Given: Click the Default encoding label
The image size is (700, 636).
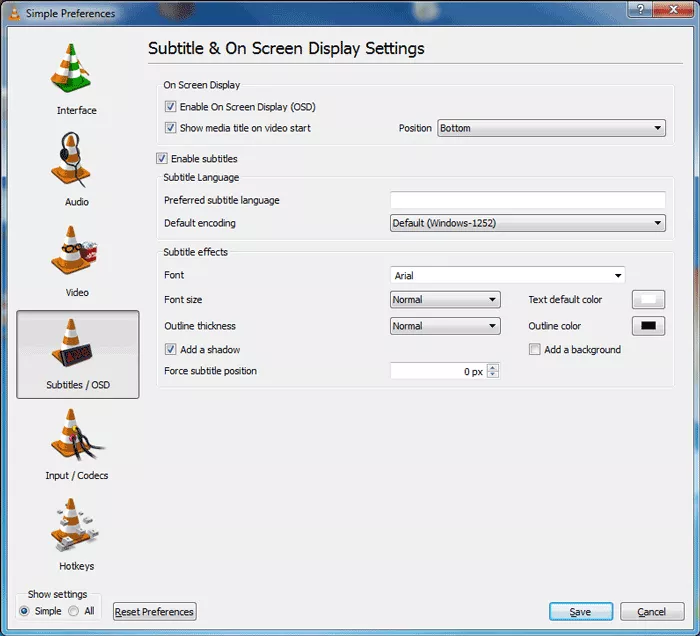Looking at the screenshot, I should point(200,223).
